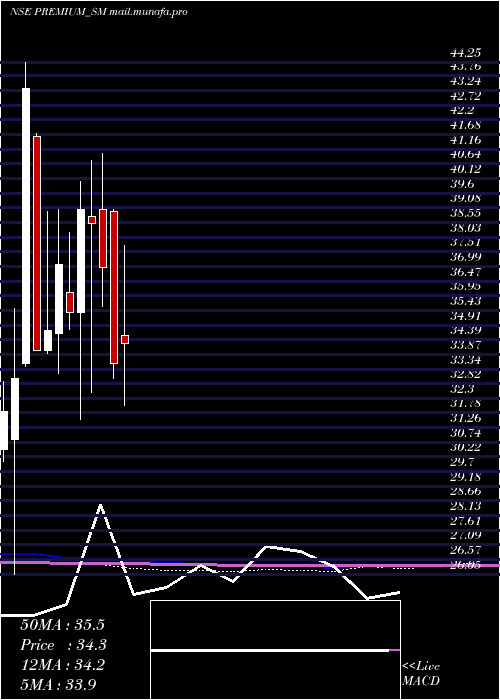Click the <<Live MACD label
The image size is (500, 700).
coord(421,673)
